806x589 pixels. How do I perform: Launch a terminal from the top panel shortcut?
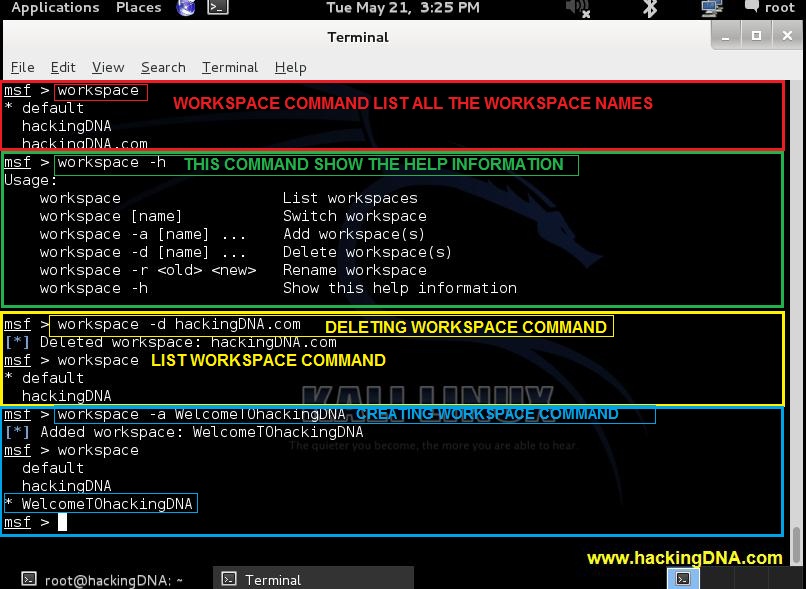(x=218, y=8)
